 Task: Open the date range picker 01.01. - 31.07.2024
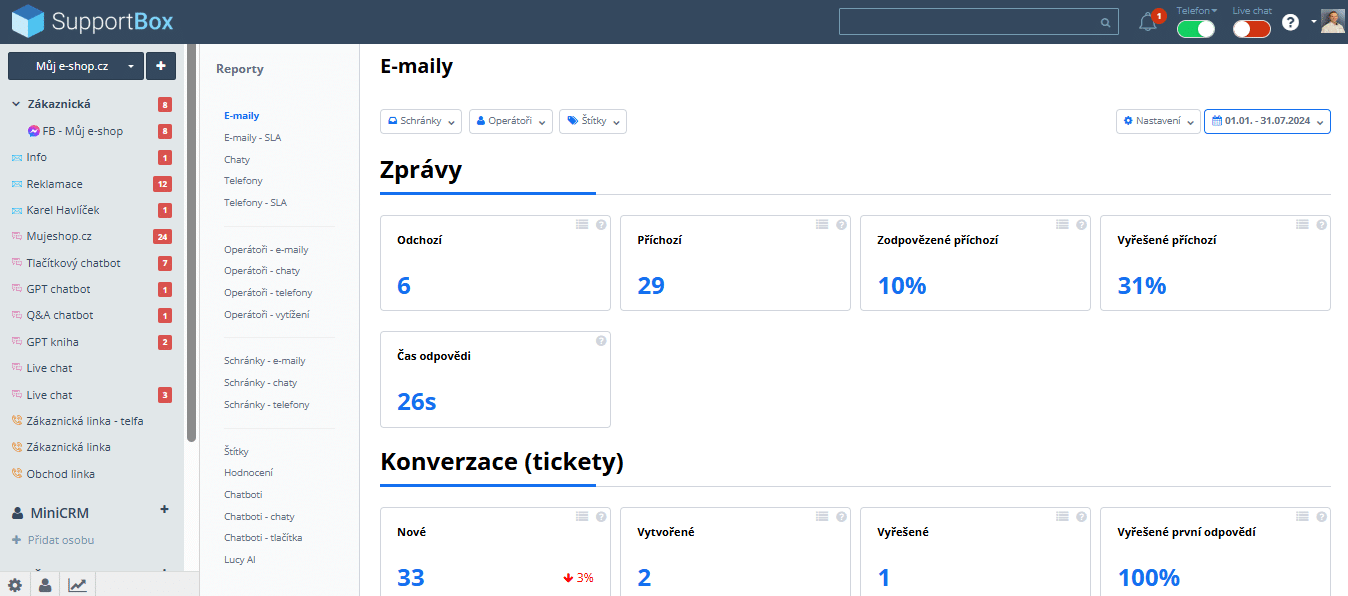[1267, 121]
